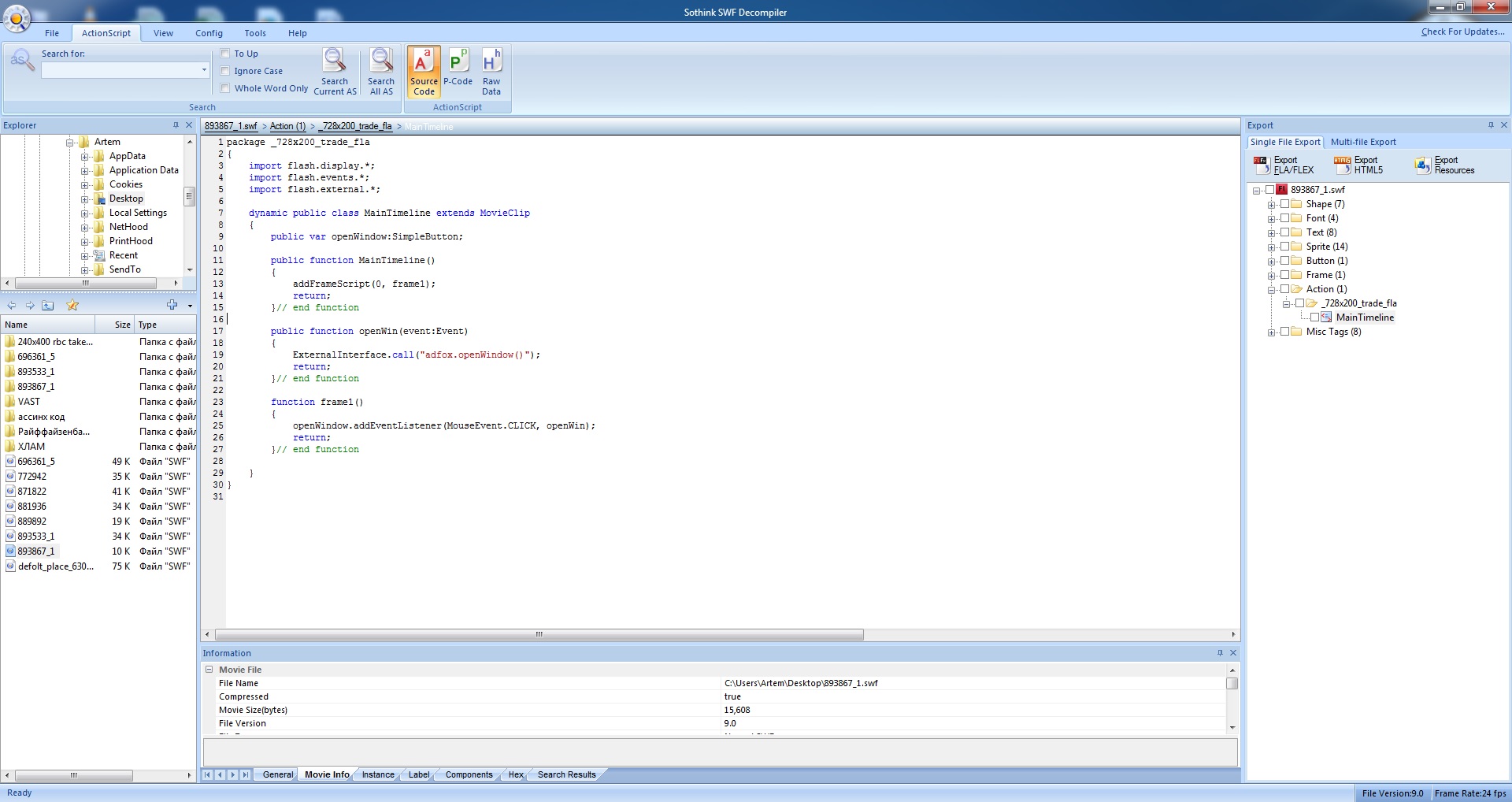Focus the Search for text field
This screenshot has height=802, width=1512.
tap(120, 70)
